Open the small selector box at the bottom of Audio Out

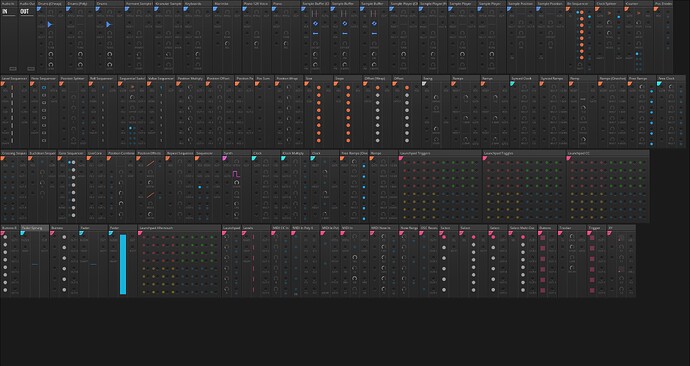coord(31,69)
